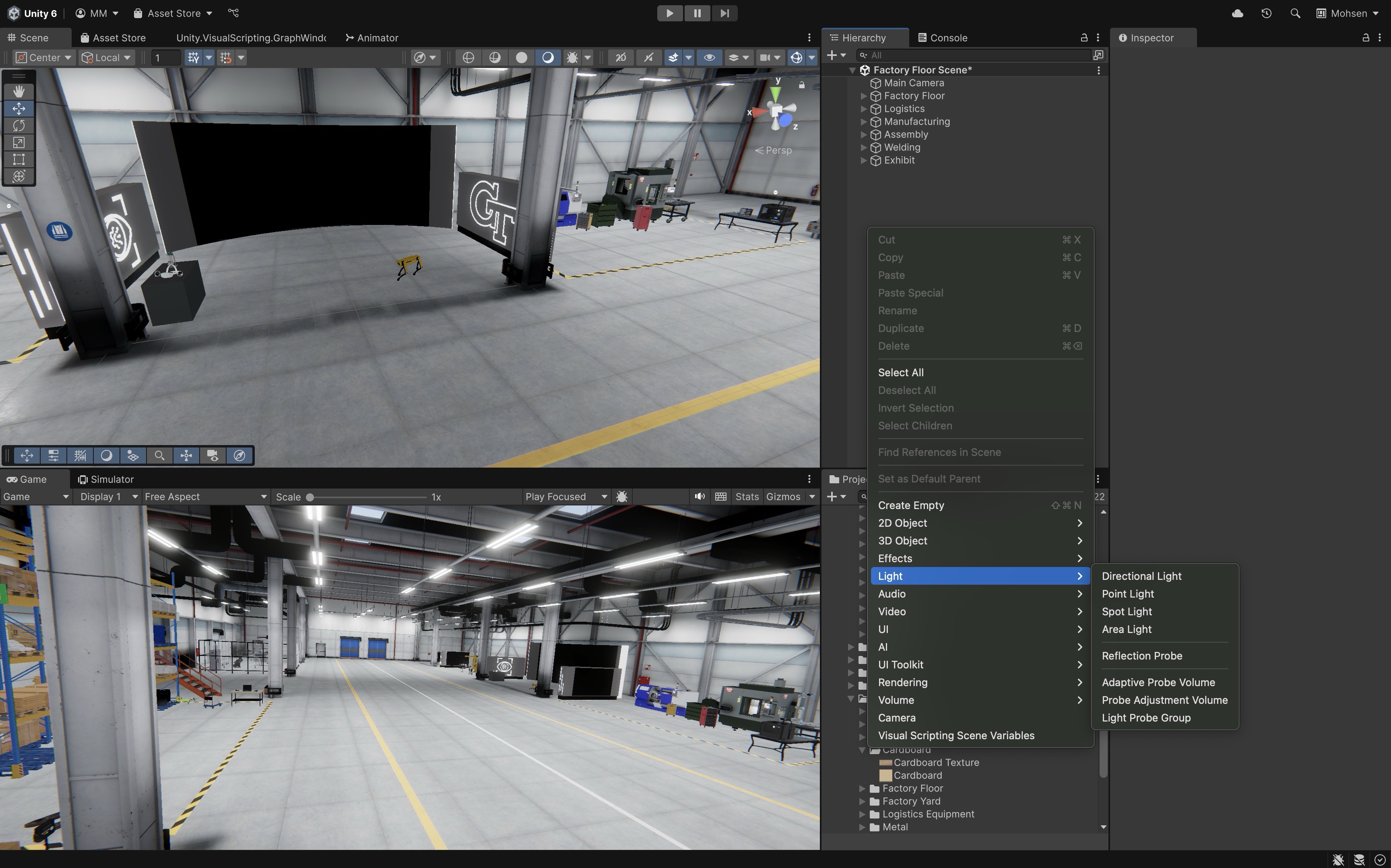
Task: Open the version history icon
Action: point(1266,13)
